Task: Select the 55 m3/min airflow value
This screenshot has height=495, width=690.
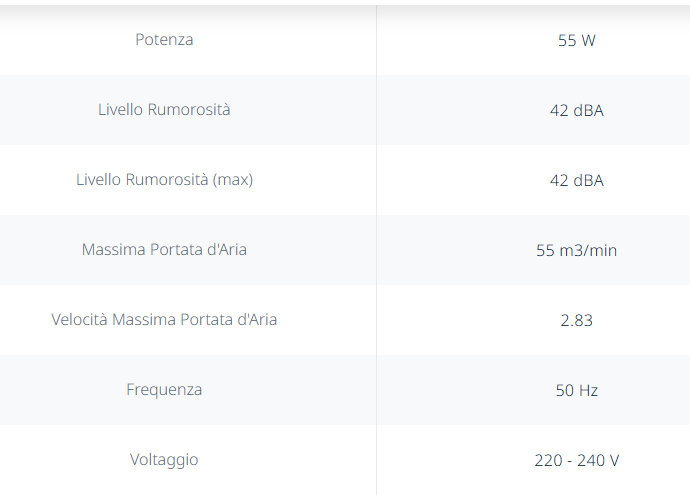Action: pyautogui.click(x=576, y=251)
